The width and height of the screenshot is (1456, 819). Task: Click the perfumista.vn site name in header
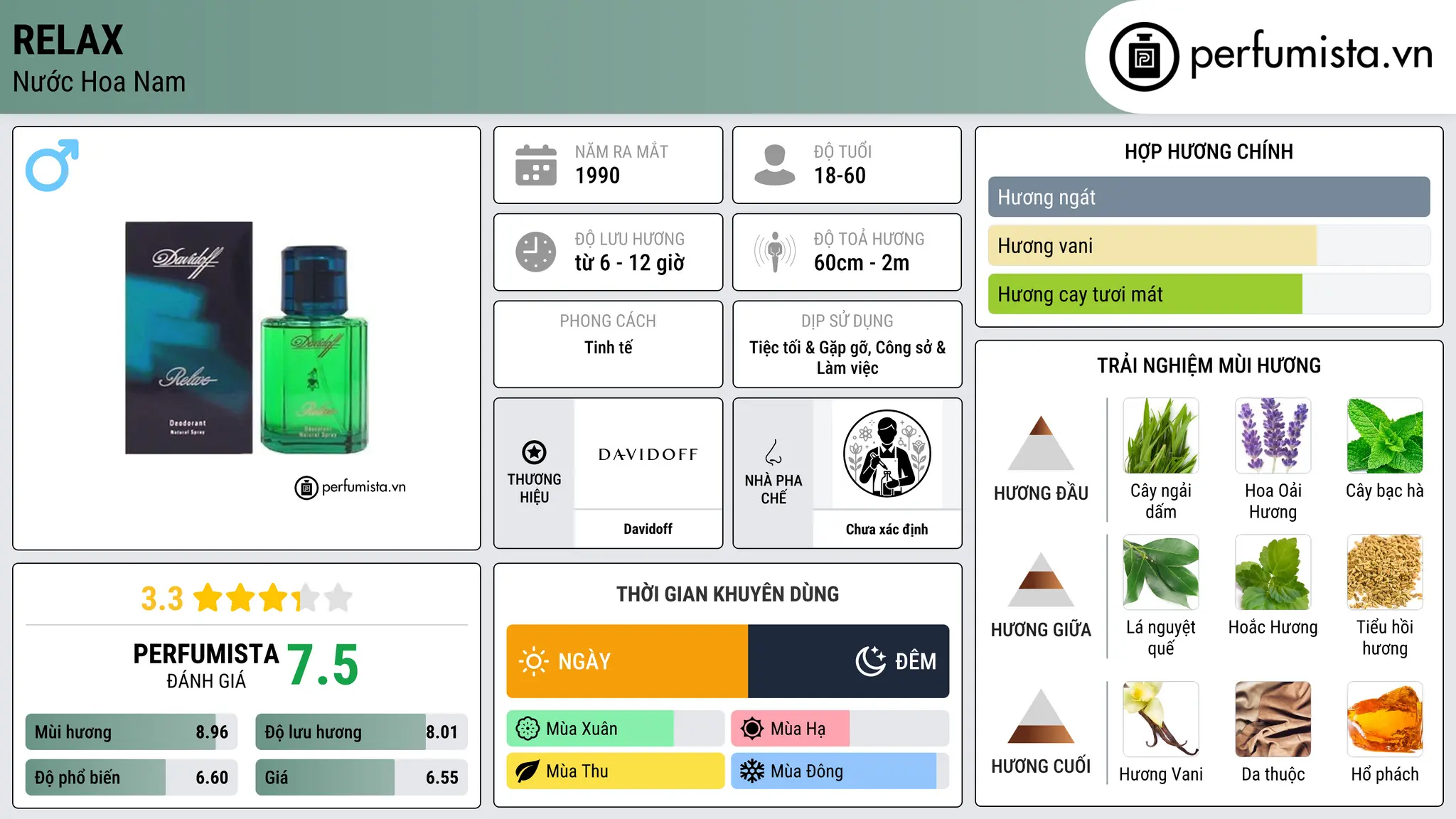pos(1312,54)
